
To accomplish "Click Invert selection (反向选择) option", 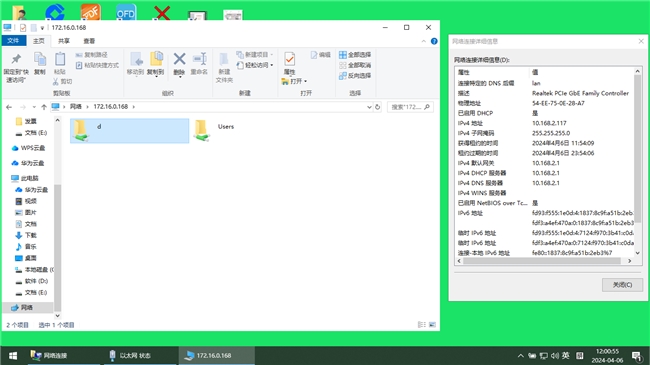I will click(x=355, y=75).
